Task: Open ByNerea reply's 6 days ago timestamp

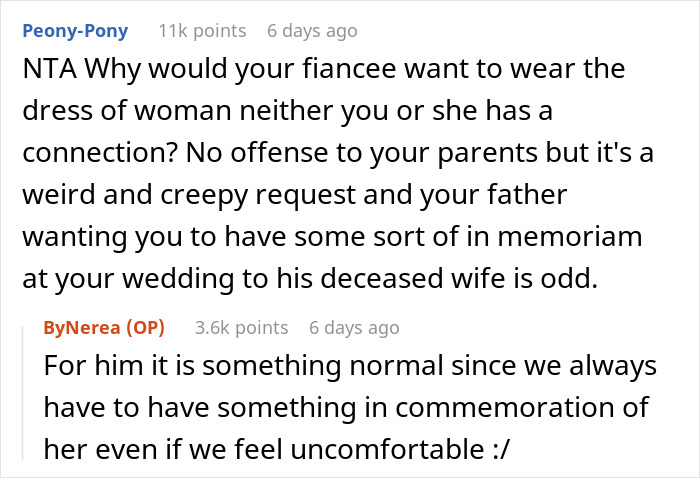Action: [x=354, y=328]
